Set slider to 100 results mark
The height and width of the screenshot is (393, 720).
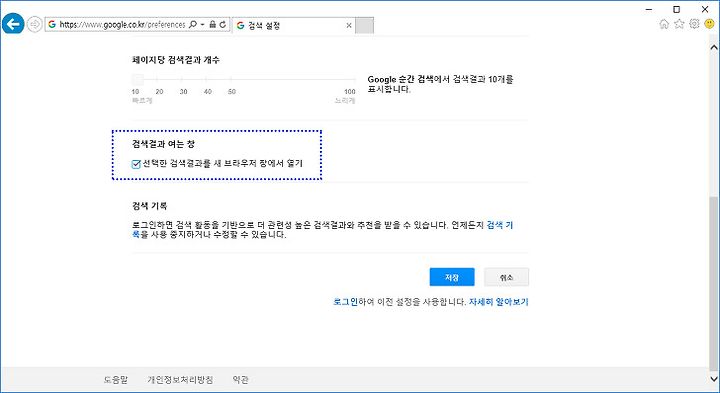[x=350, y=92]
